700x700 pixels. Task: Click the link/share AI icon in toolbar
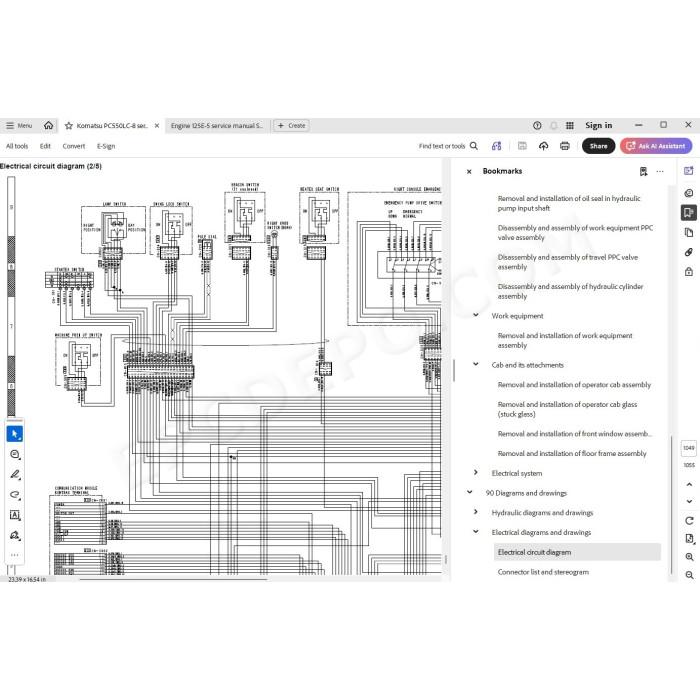click(x=496, y=146)
